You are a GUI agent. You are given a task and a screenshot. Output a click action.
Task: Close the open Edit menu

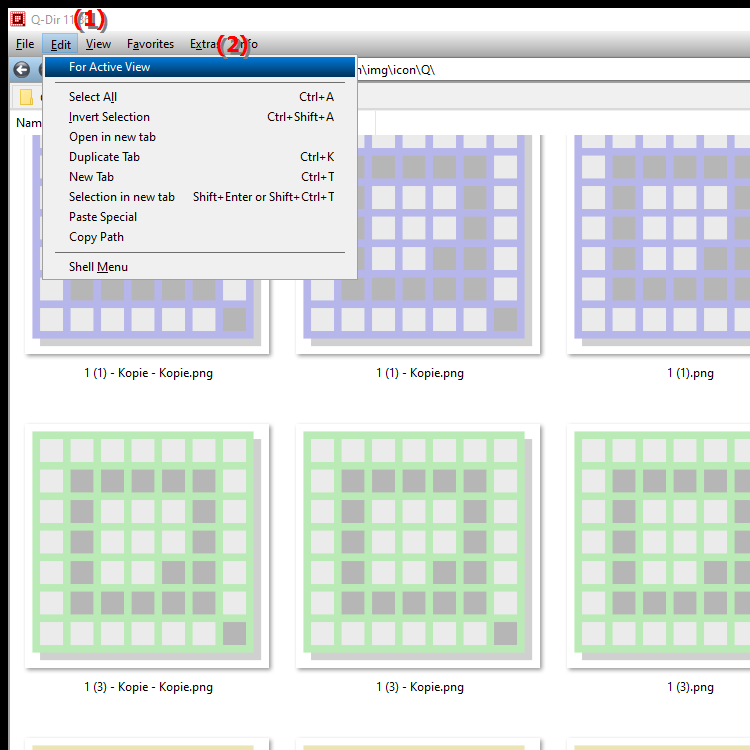coord(61,44)
